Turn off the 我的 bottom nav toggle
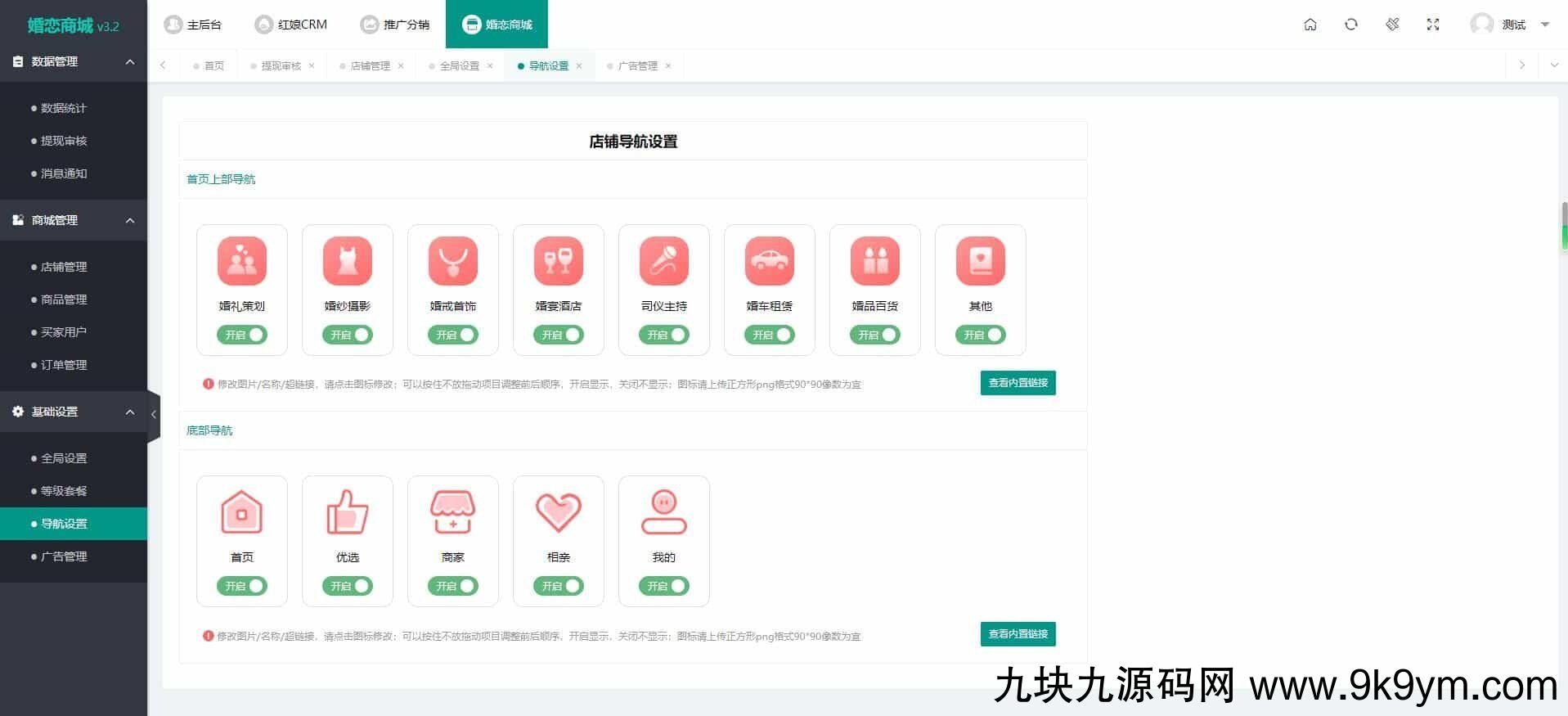The image size is (1568, 716). 664,586
